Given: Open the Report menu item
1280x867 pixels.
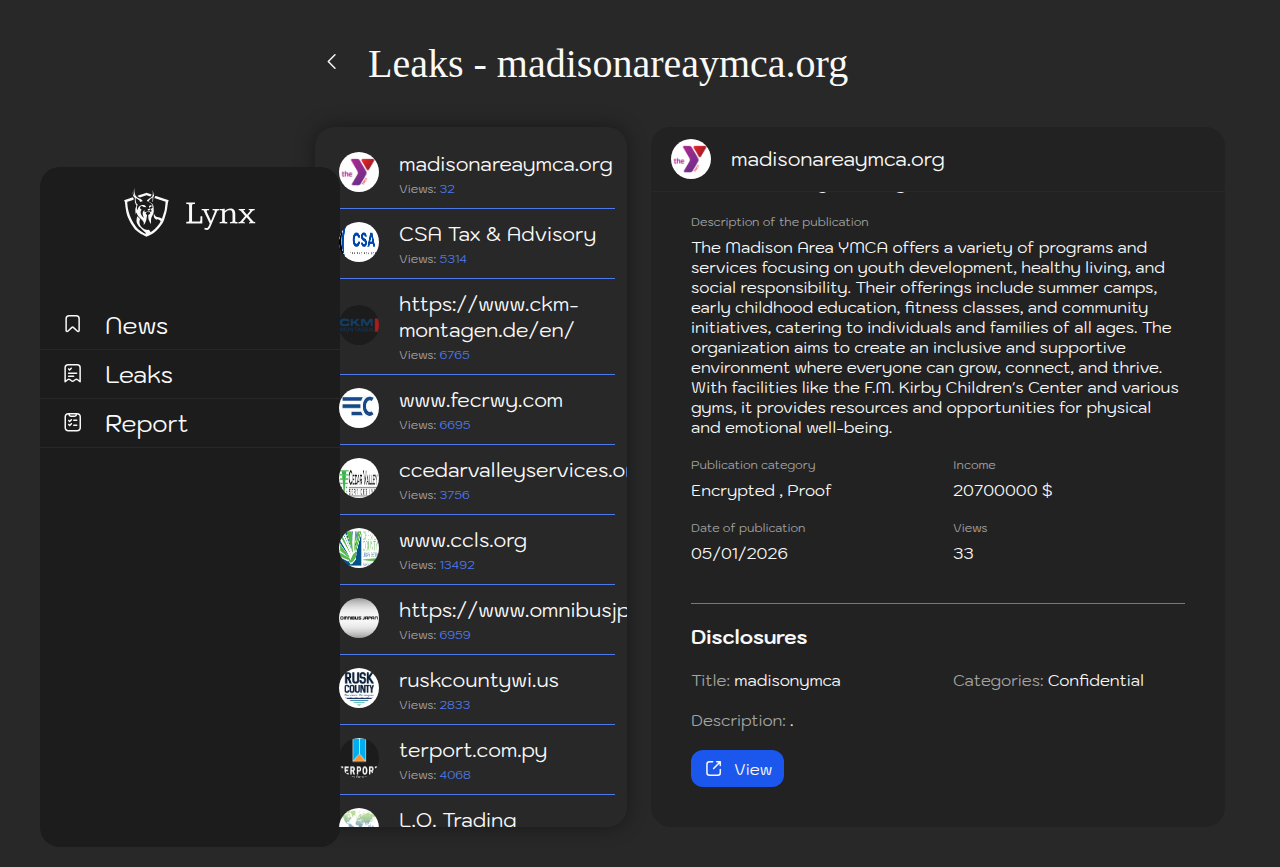Looking at the screenshot, I should point(146,424).
